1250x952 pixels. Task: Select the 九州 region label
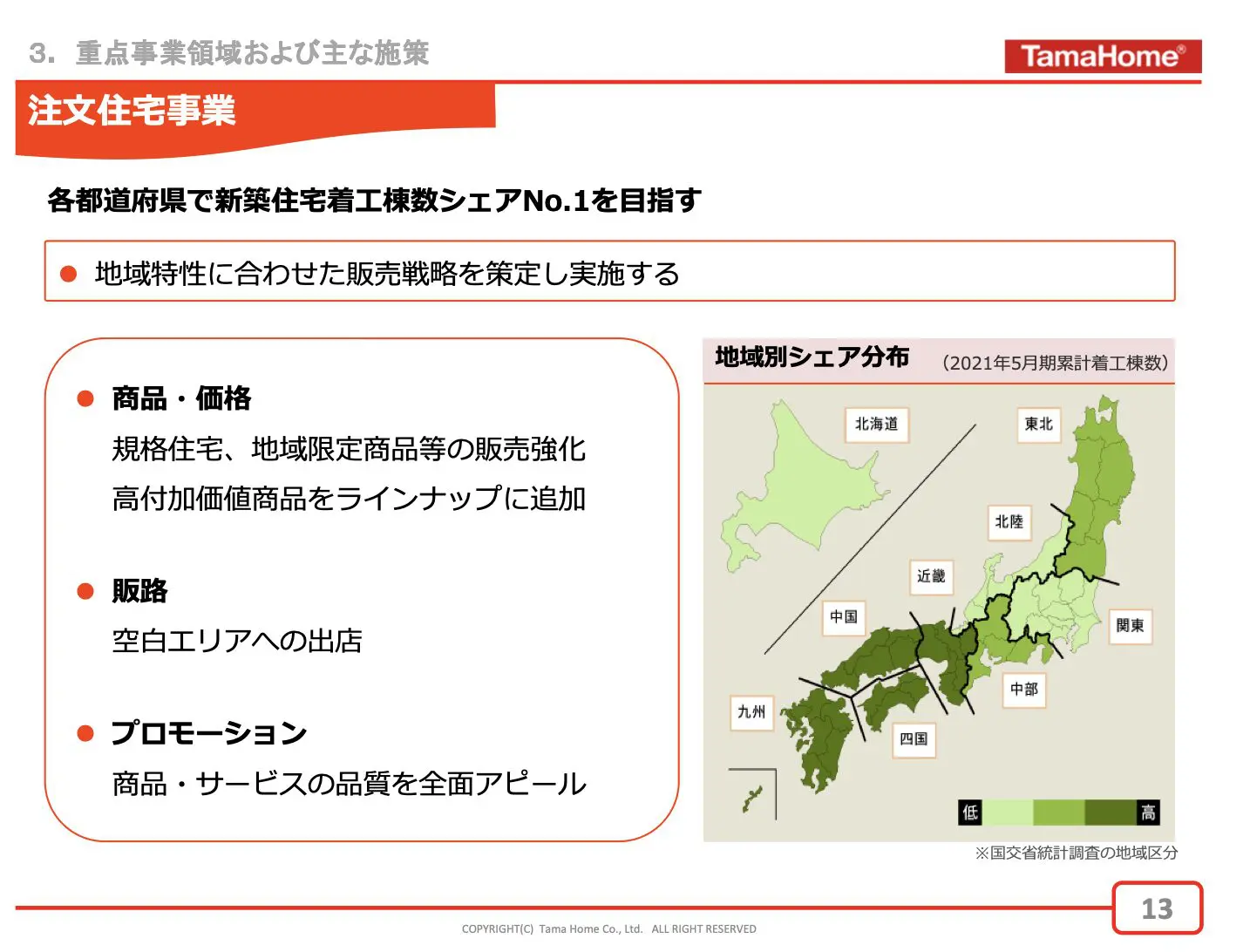coord(751,712)
